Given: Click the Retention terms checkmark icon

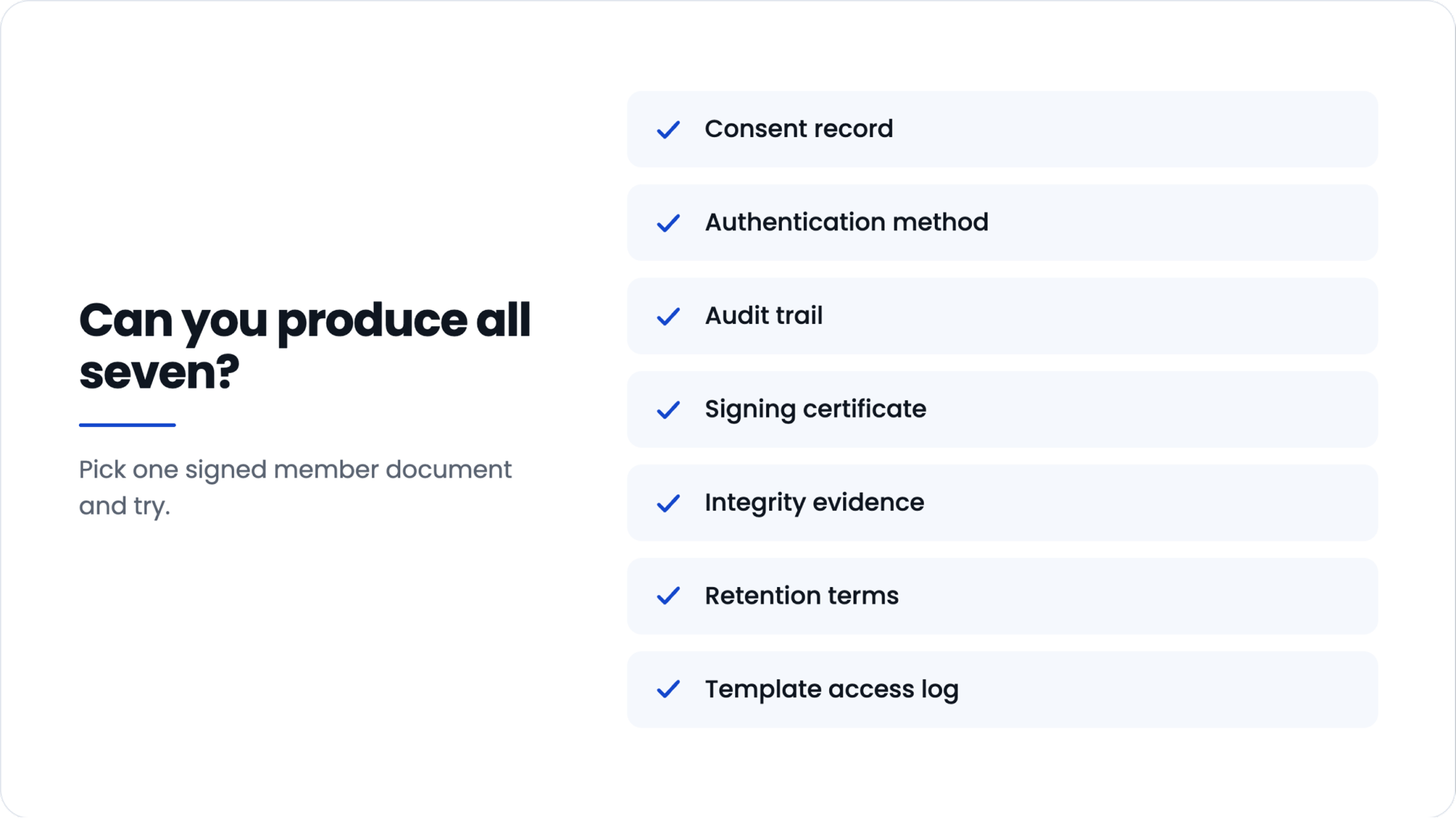Looking at the screenshot, I should tap(668, 596).
